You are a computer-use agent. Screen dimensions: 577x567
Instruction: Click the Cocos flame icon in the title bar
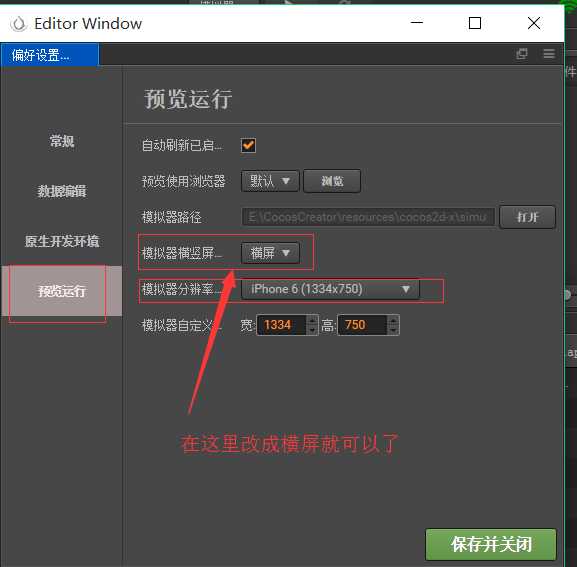pos(18,24)
